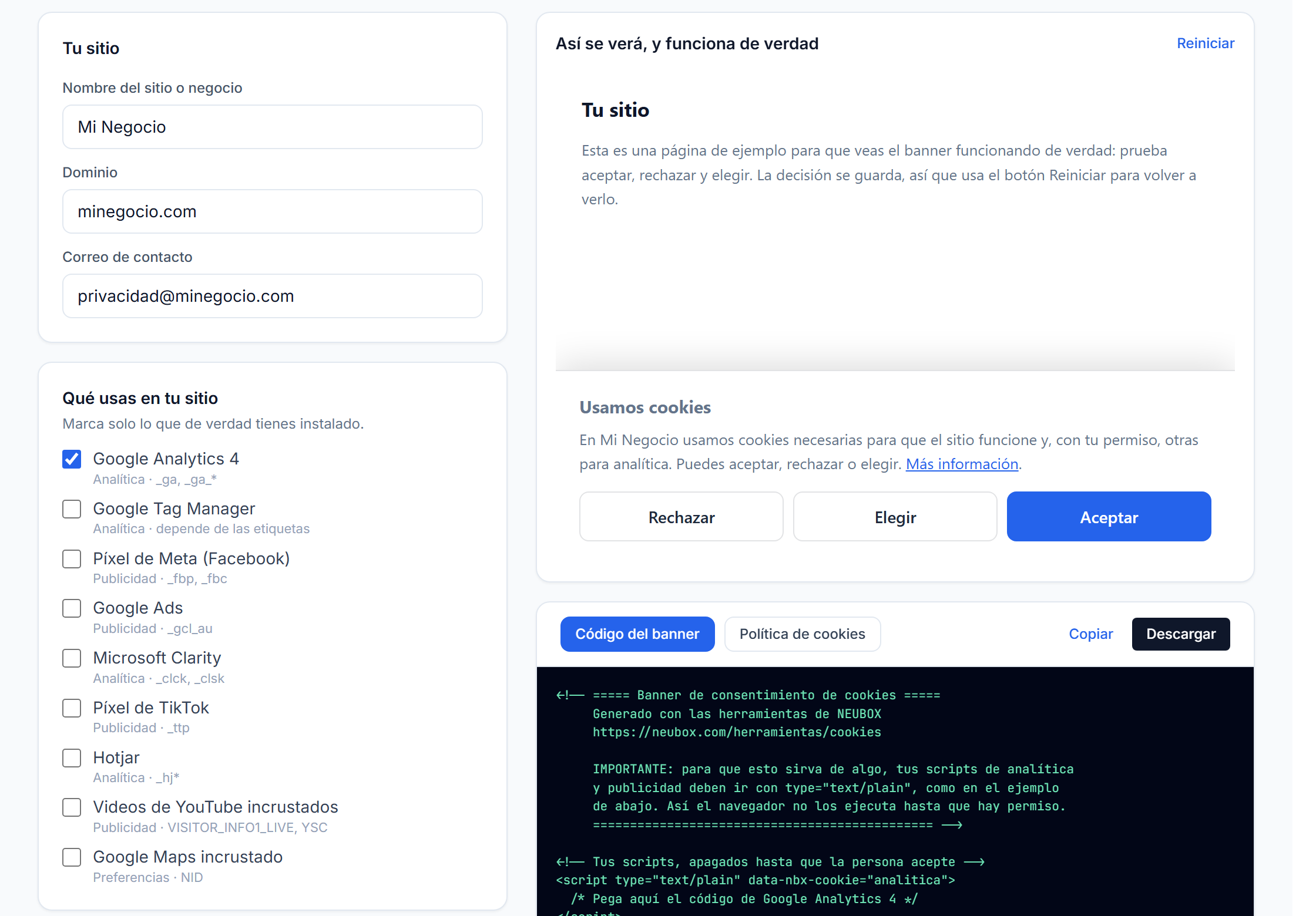Image resolution: width=1316 pixels, height=916 pixels.
Task: Click the 'Publicidad · _fbp, _fbc' description text
Action: 160,578
